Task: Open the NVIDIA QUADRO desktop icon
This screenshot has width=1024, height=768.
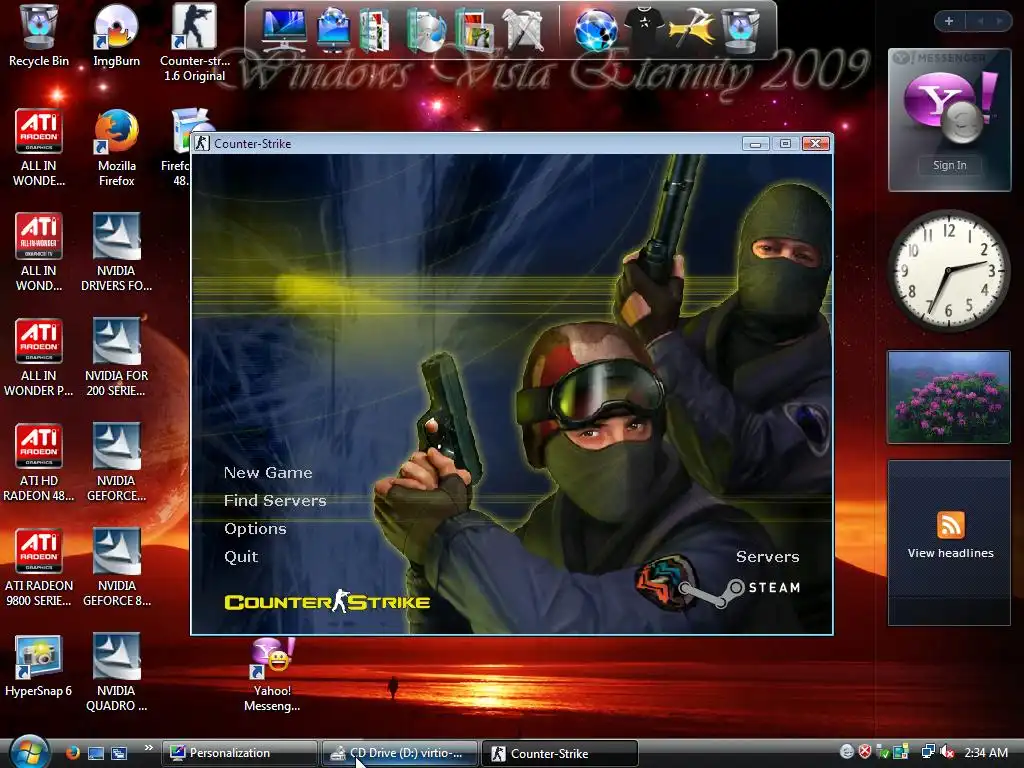Action: (x=116, y=673)
